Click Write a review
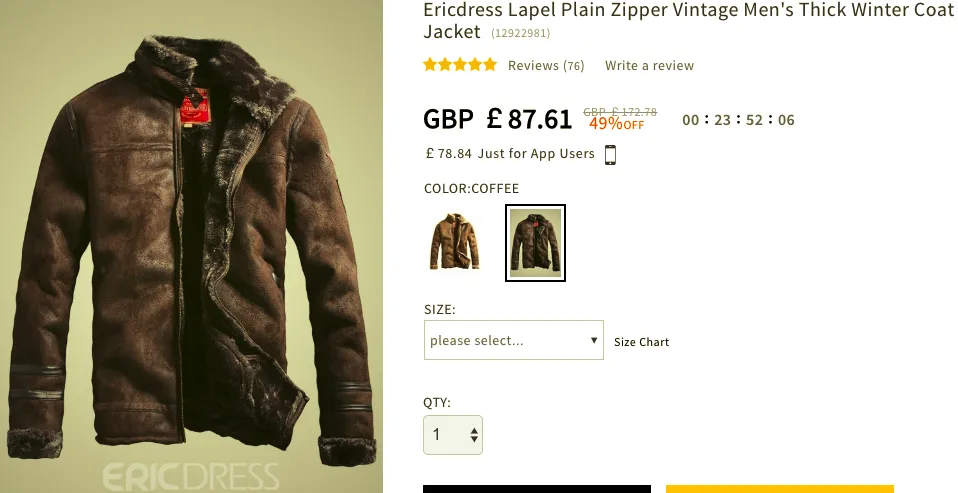The height and width of the screenshot is (493, 958). coord(649,66)
